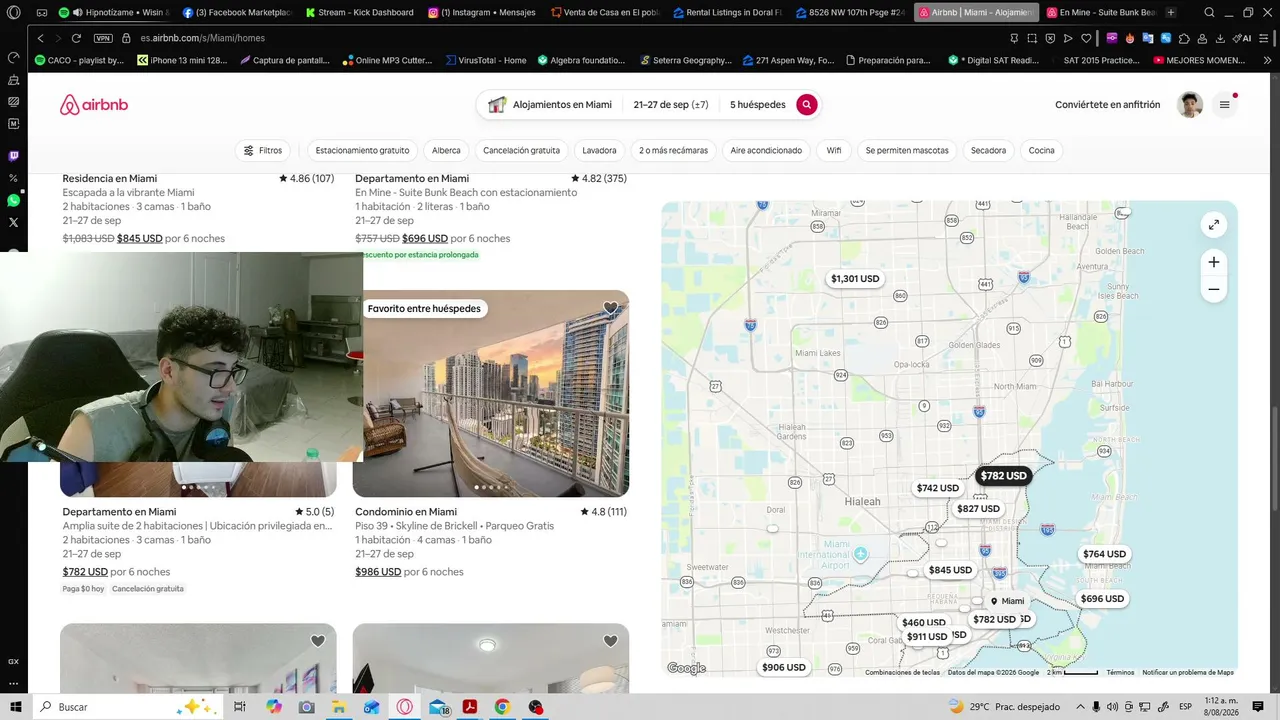Image resolution: width=1280 pixels, height=720 pixels.
Task: Open the Facebook Marketplace browser tab
Action: [x=237, y=12]
